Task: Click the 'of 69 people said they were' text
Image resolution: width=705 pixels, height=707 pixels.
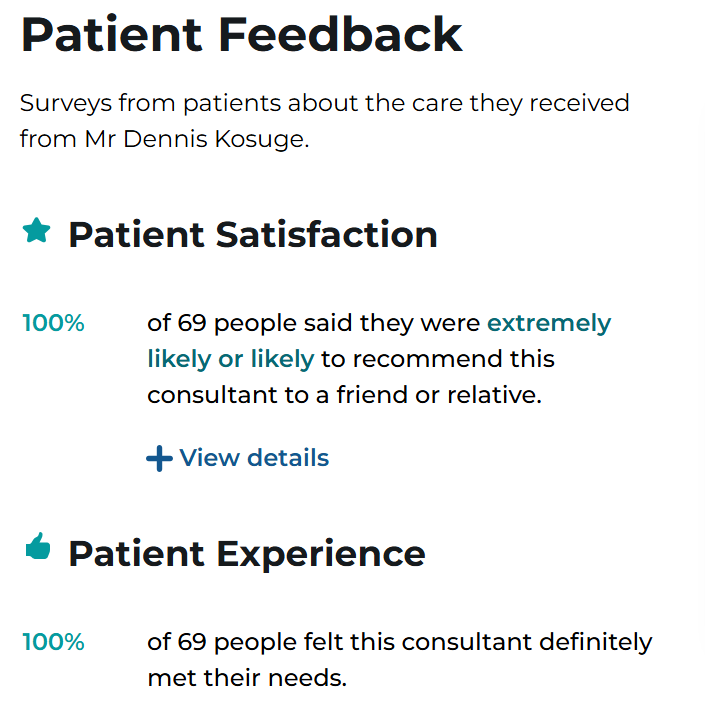Action: (x=314, y=323)
